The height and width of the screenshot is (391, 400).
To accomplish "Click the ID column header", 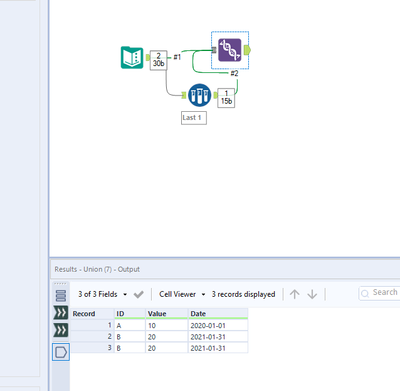I will (x=130, y=314).
